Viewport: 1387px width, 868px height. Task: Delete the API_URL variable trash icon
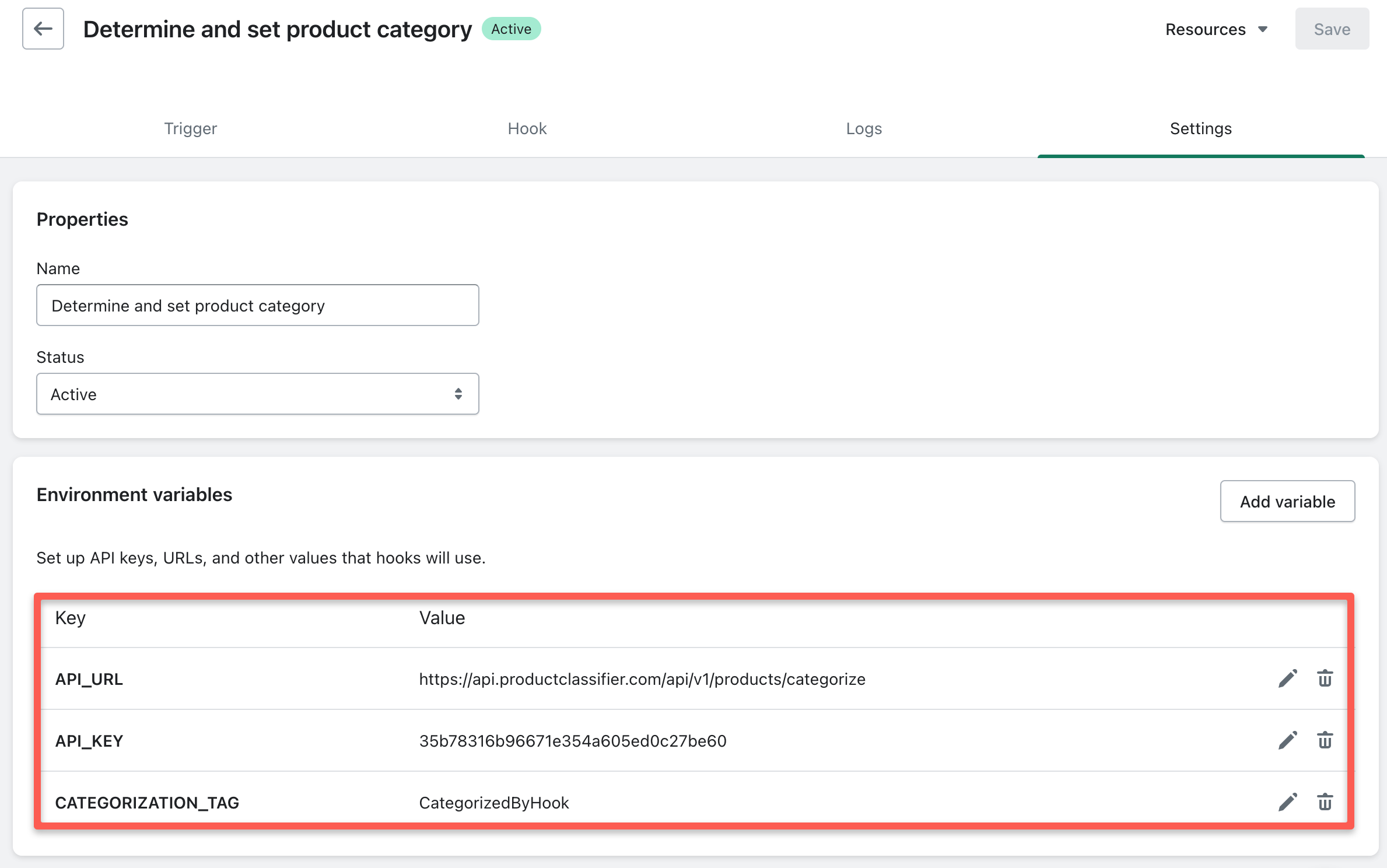[1325, 678]
